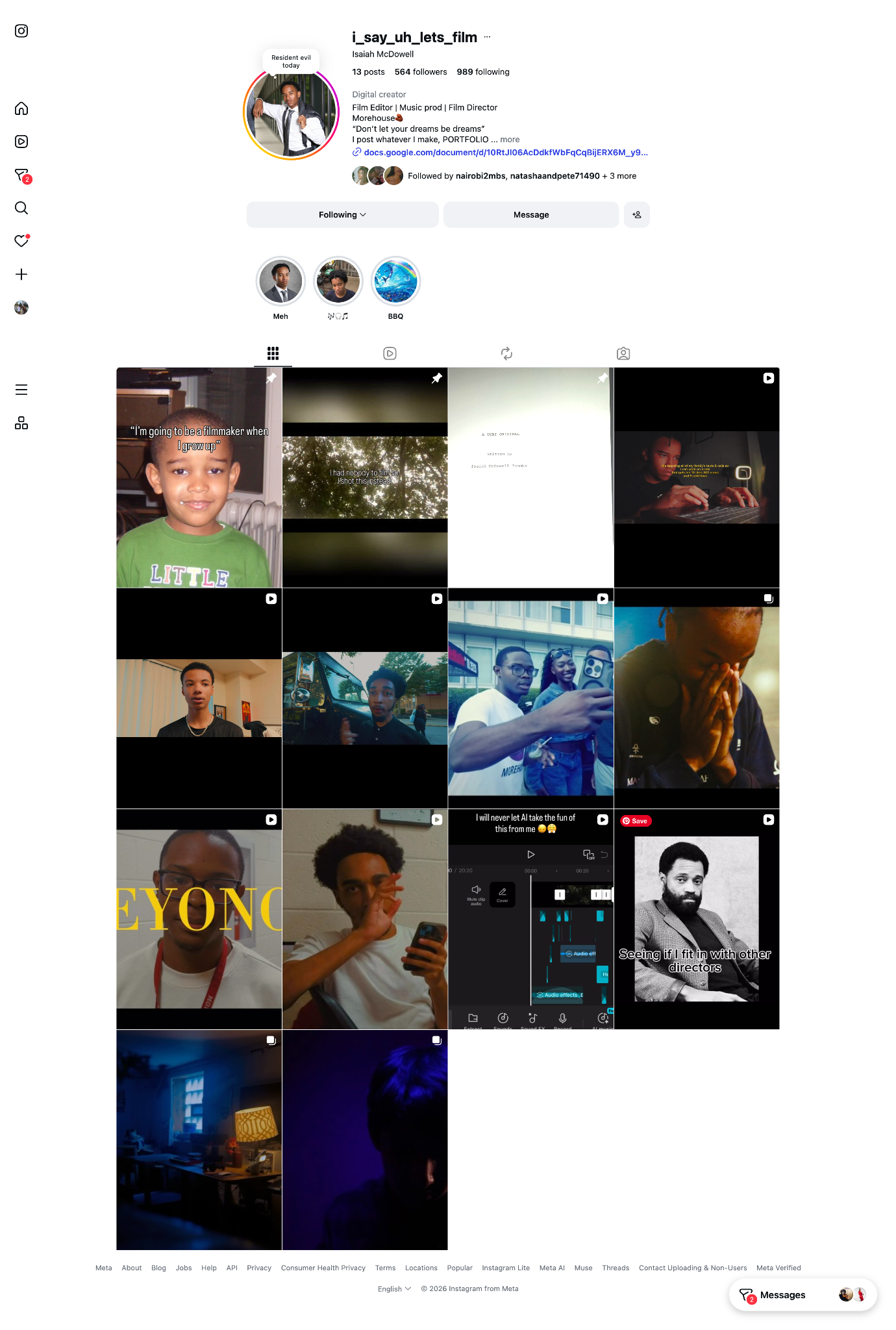The image size is (896, 1330).
Task: Click the Message button
Action: pyautogui.click(x=531, y=215)
